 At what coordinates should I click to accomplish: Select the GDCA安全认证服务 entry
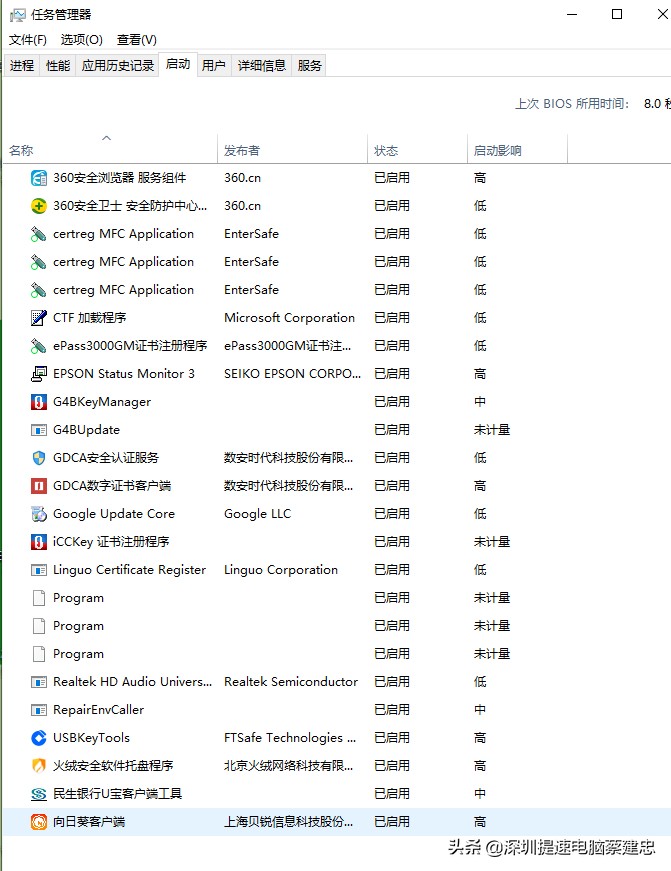point(106,458)
